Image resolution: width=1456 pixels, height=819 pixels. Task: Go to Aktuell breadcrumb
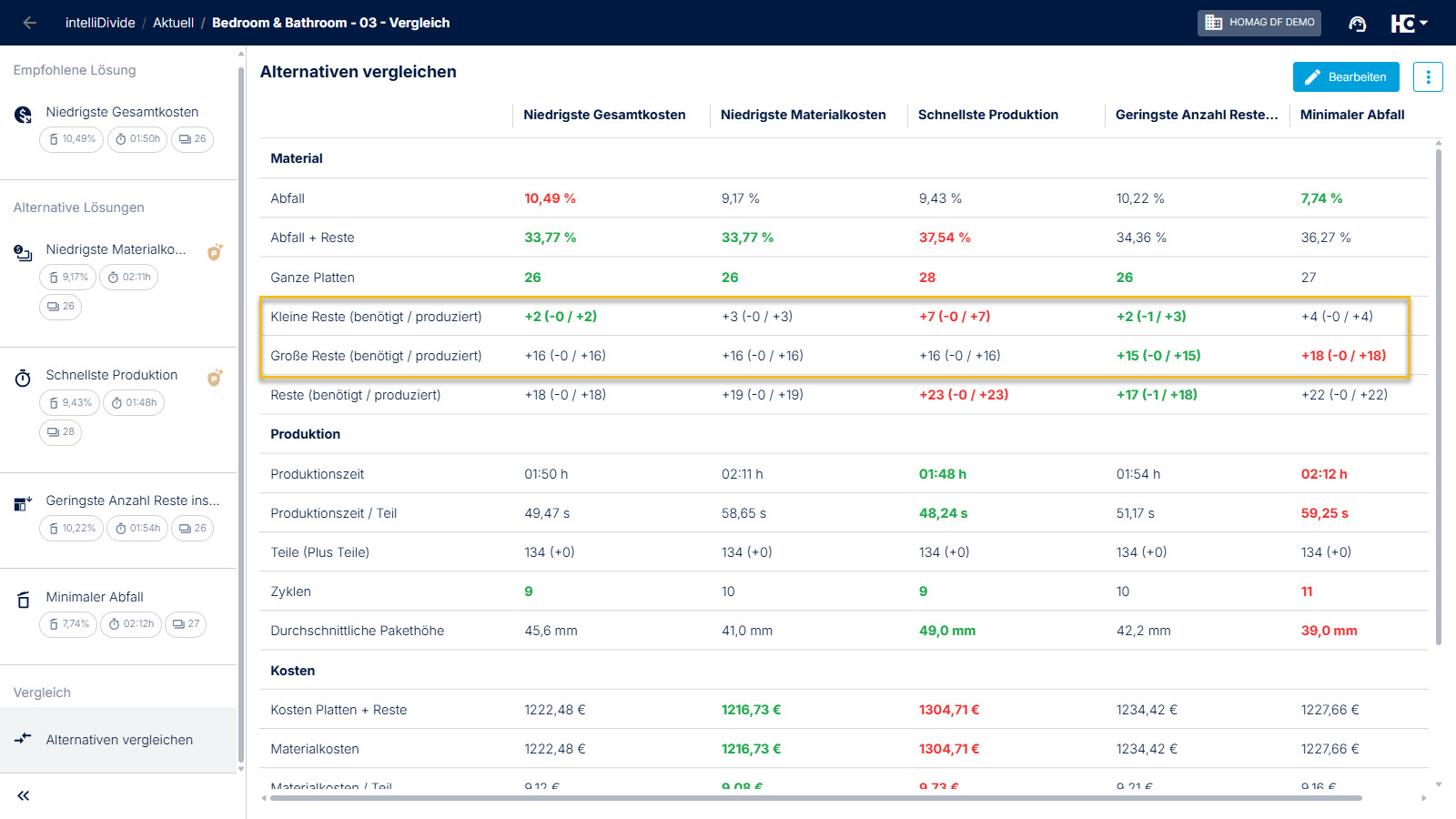point(173,23)
